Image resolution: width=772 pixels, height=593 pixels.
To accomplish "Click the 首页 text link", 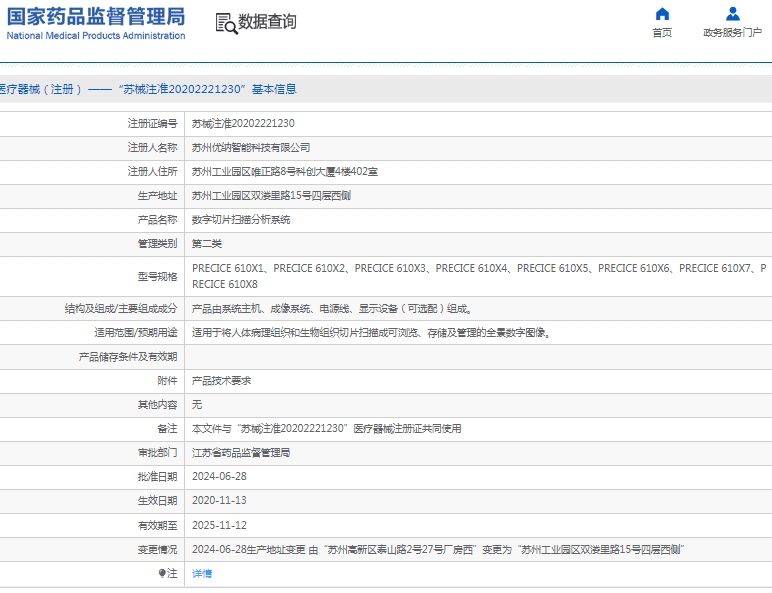I will (x=662, y=33).
